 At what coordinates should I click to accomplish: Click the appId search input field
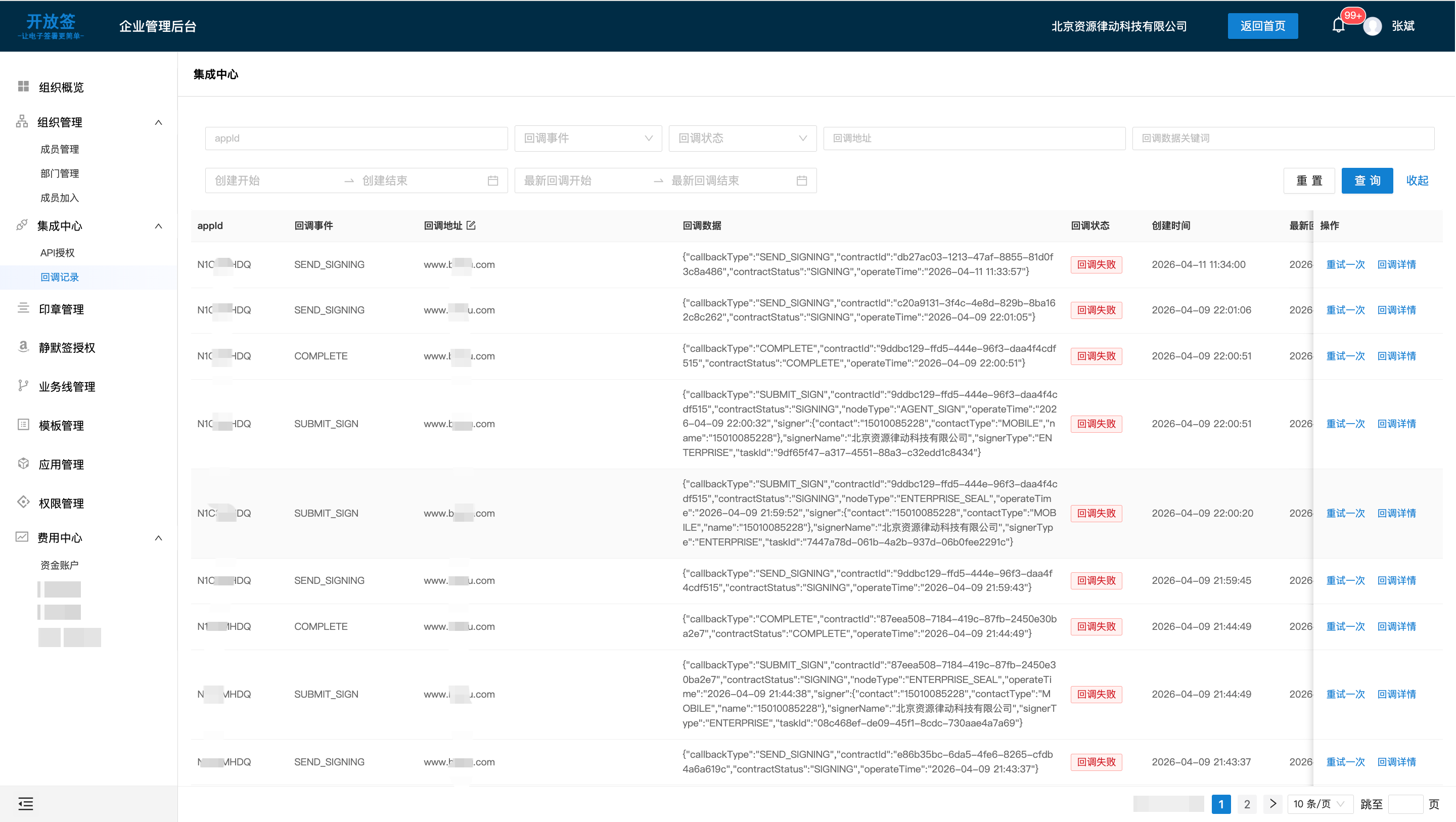point(356,139)
